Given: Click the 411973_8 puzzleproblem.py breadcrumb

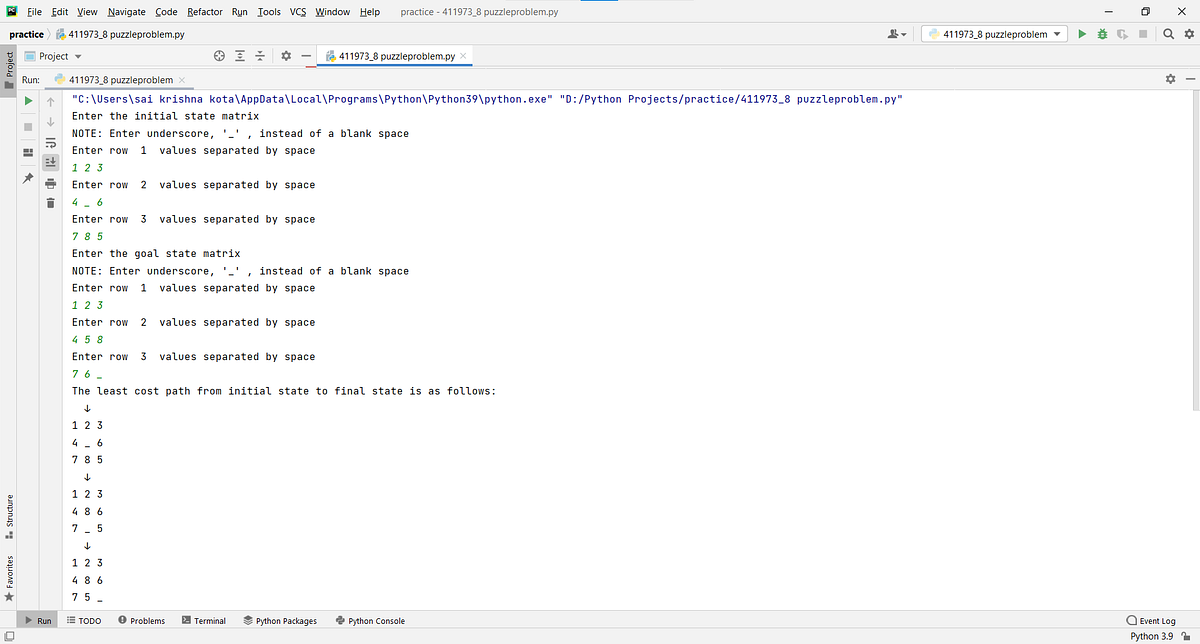Looking at the screenshot, I should 119,34.
